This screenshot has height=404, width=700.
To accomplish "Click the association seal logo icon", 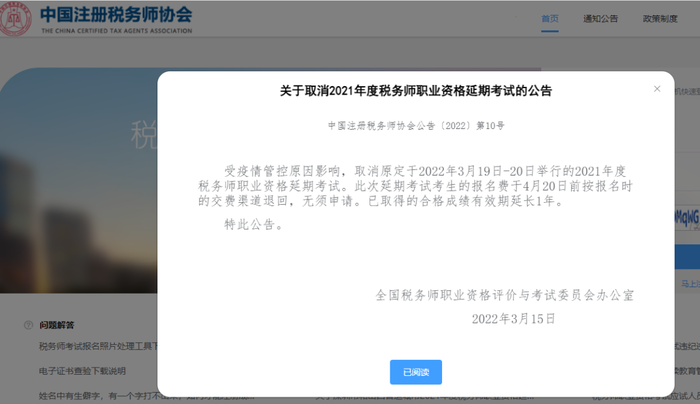I will (x=15, y=19).
